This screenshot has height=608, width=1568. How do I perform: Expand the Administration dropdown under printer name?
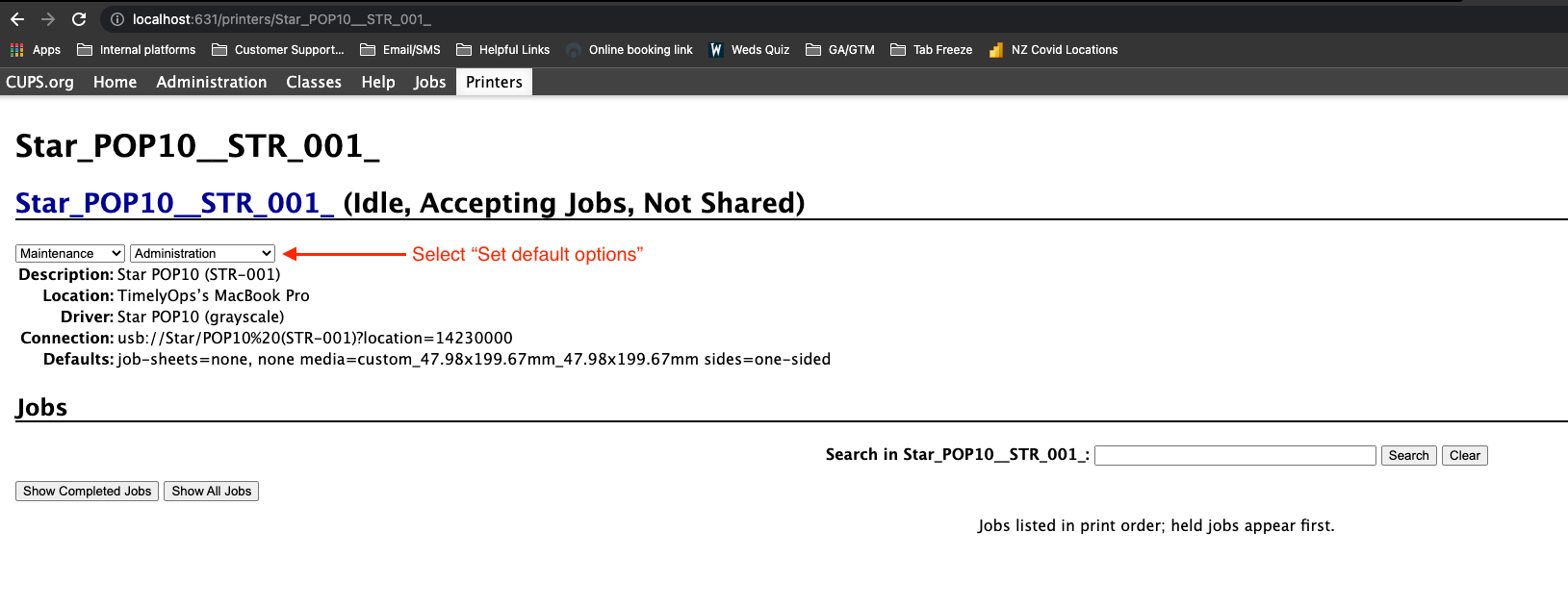coord(203,253)
